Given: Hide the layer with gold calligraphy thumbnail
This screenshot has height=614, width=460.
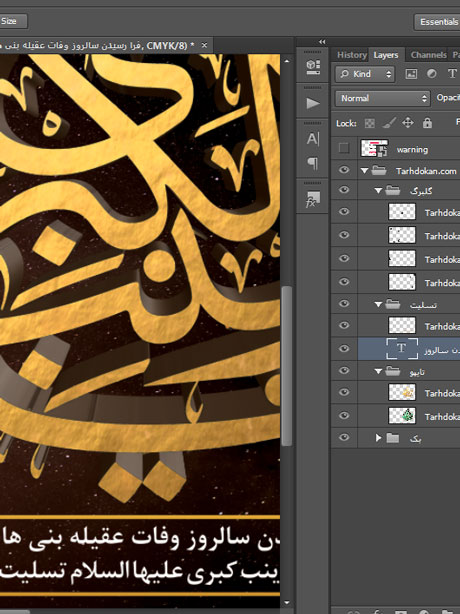Looking at the screenshot, I should pos(344,392).
